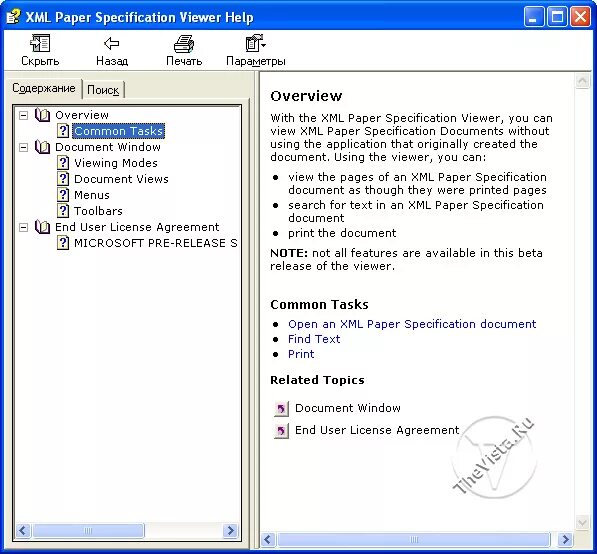This screenshot has height=554, width=597.
Task: Select Menus topic in the tree
Action: 92,195
